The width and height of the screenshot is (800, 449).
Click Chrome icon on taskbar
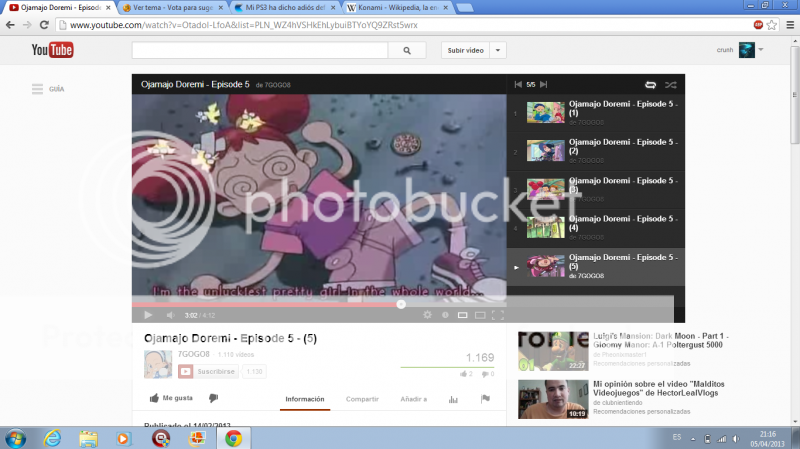(x=233, y=439)
